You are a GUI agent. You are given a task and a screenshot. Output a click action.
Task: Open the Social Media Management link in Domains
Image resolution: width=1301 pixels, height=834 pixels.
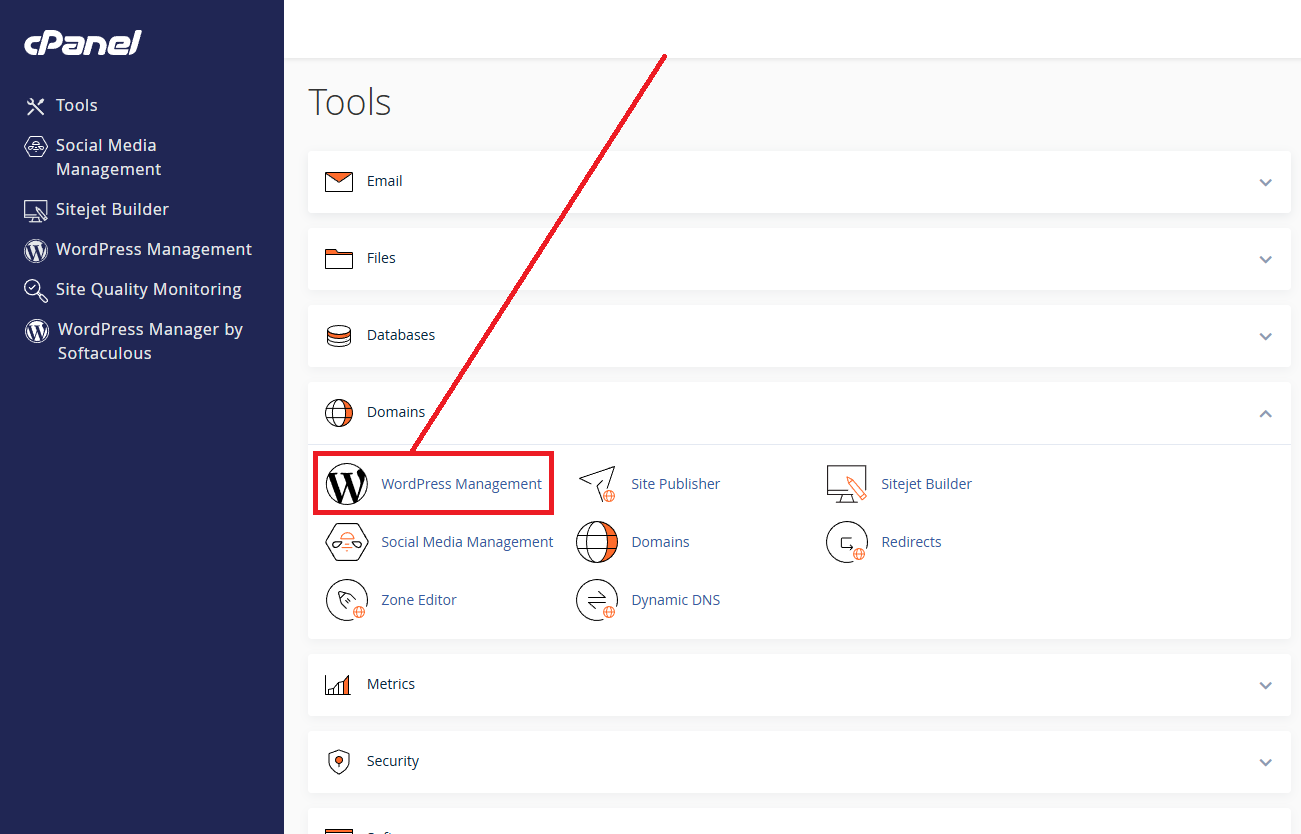(x=467, y=542)
